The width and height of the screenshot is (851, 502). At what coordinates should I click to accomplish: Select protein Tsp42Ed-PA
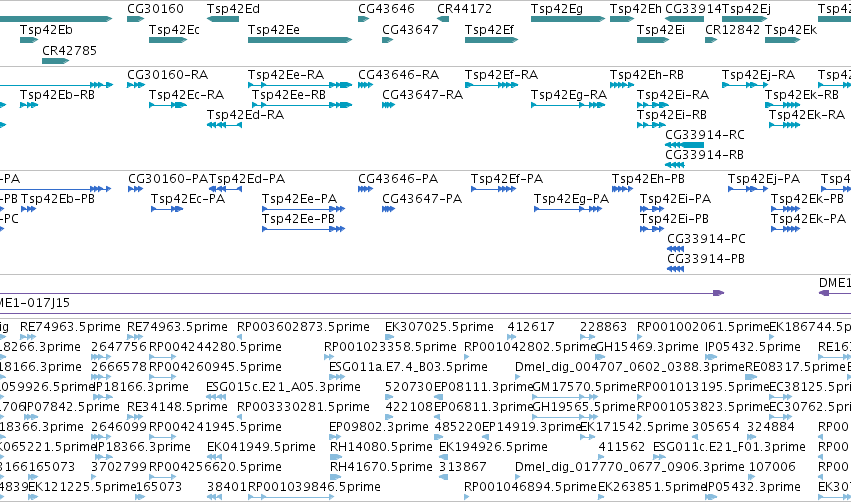[x=247, y=179]
